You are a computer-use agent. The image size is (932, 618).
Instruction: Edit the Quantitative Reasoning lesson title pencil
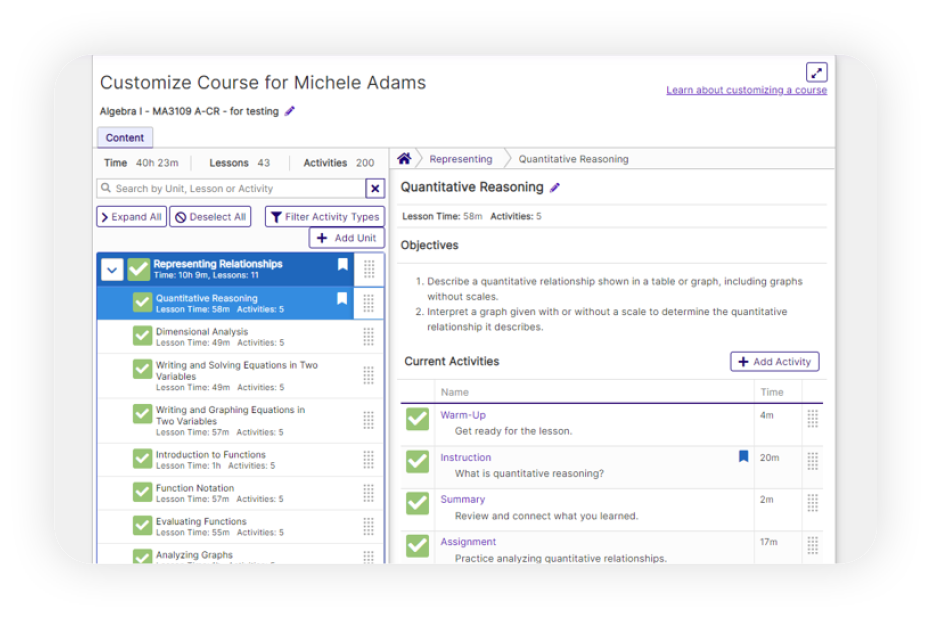(555, 186)
